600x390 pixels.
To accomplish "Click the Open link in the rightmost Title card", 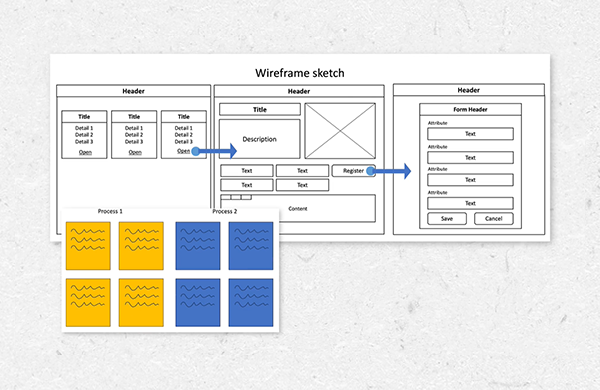I will (184, 151).
